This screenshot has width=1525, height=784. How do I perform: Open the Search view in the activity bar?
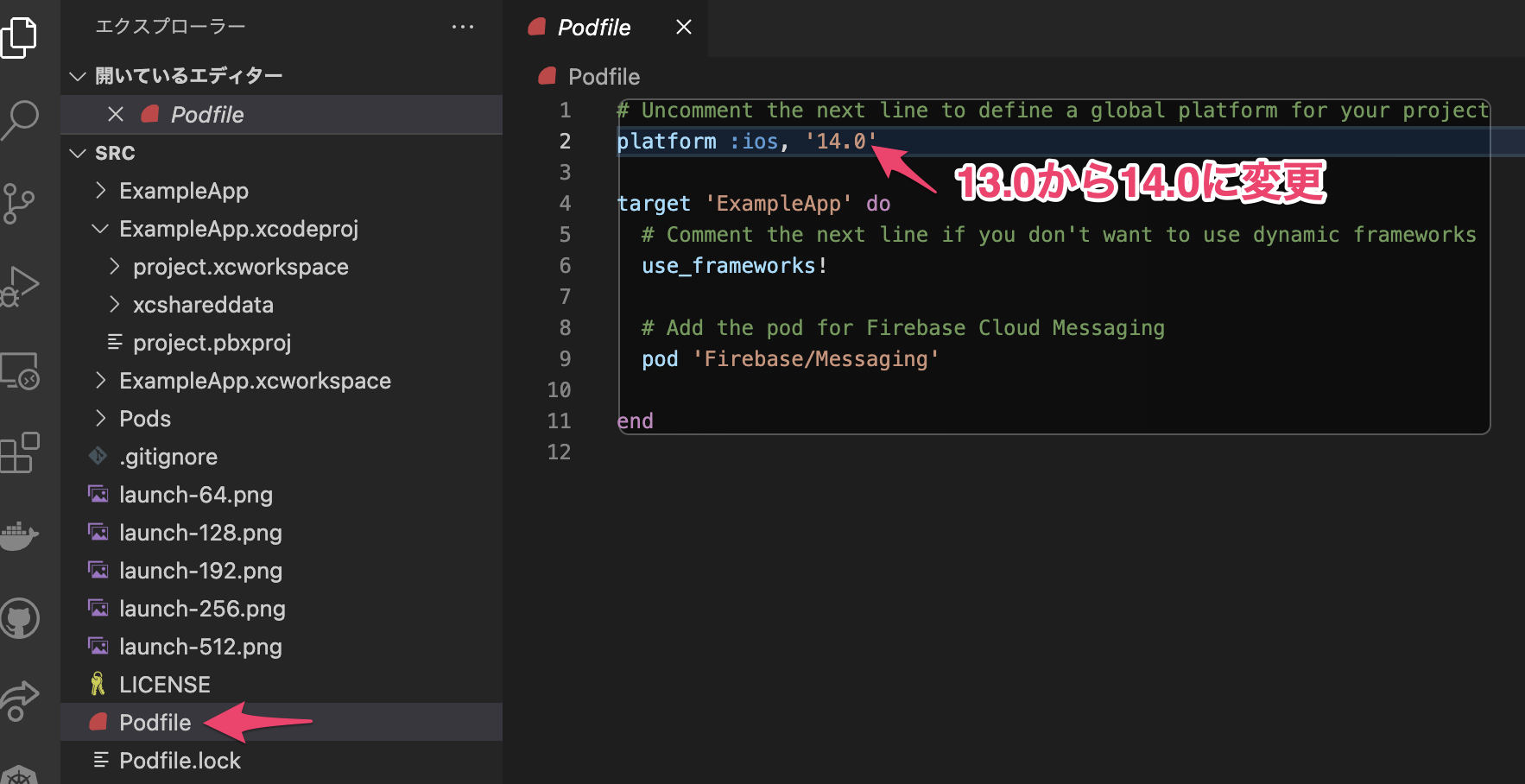coord(21,121)
